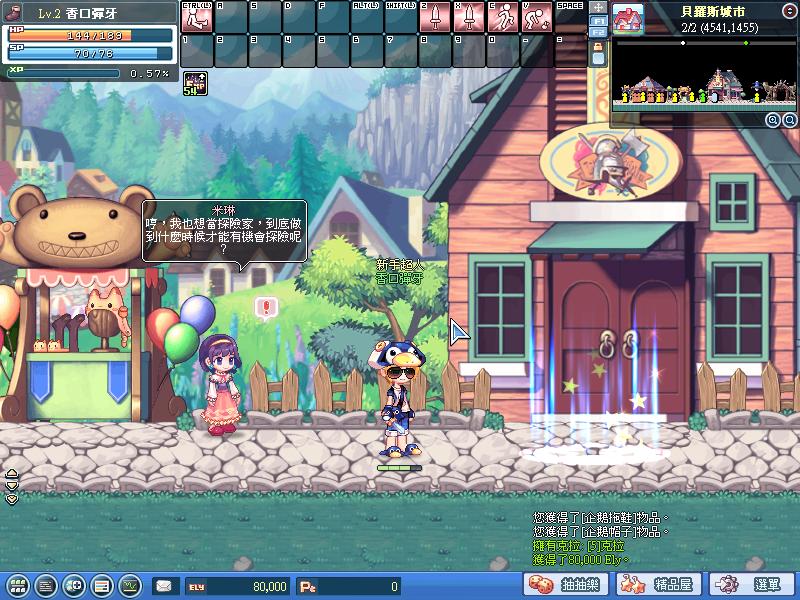Click the EXP boost buff icon
The height and width of the screenshot is (600, 800).
[x=195, y=84]
